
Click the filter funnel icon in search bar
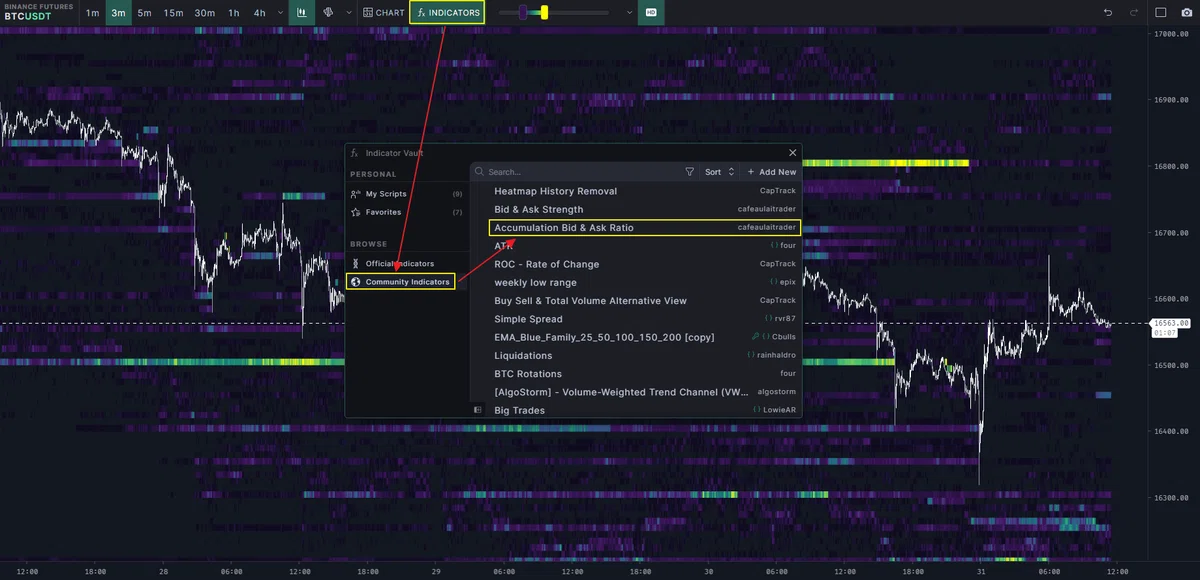689,172
